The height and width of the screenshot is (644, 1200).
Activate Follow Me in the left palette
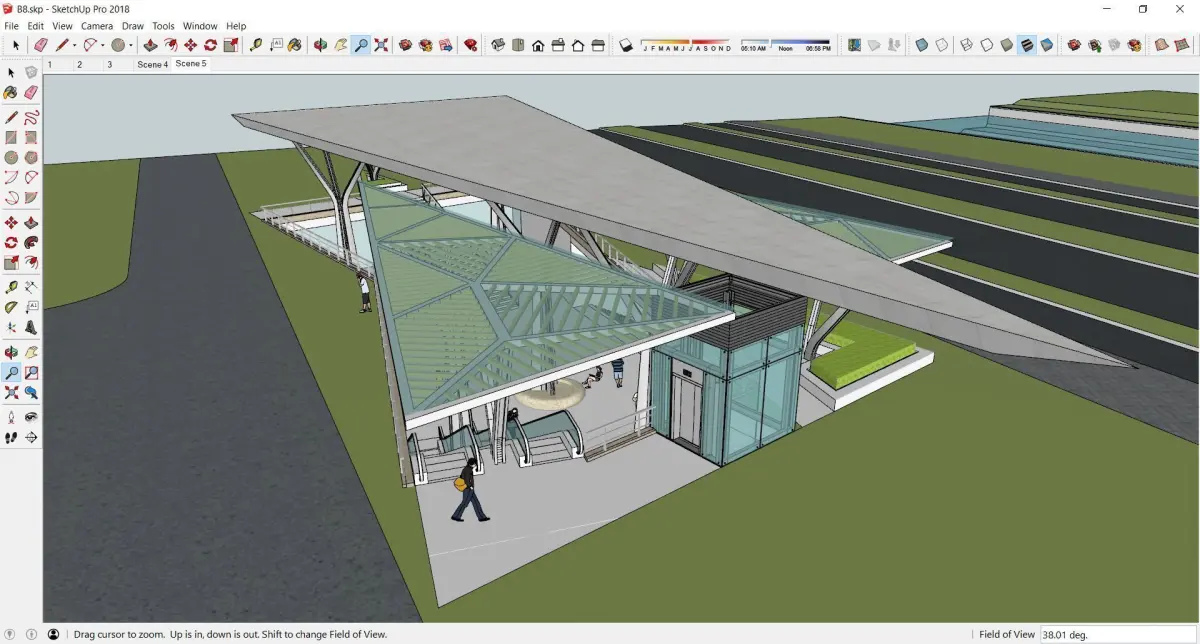click(x=32, y=242)
